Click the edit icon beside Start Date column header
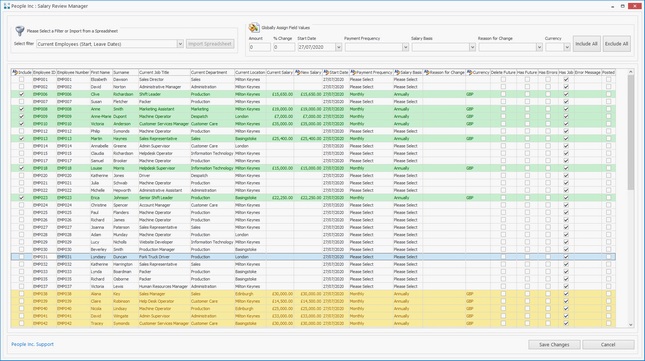The image size is (645, 361). point(326,72)
